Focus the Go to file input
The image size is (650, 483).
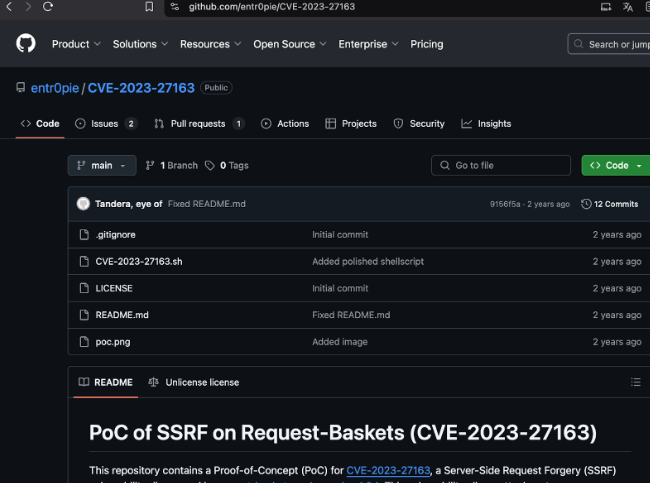click(501, 165)
